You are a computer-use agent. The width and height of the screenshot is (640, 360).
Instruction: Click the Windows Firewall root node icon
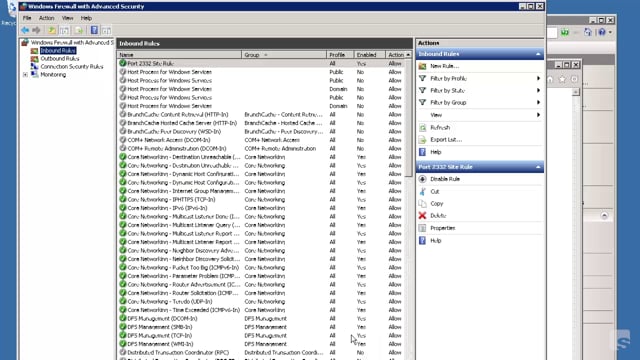(25, 42)
